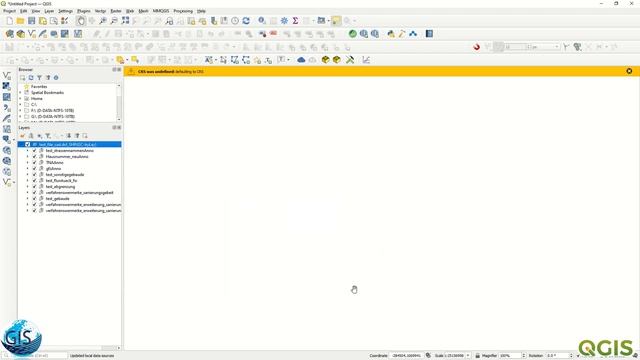Screen dimensions: 640x360
Task: Select the Zoom Out magnifier tool
Action: point(114,21)
